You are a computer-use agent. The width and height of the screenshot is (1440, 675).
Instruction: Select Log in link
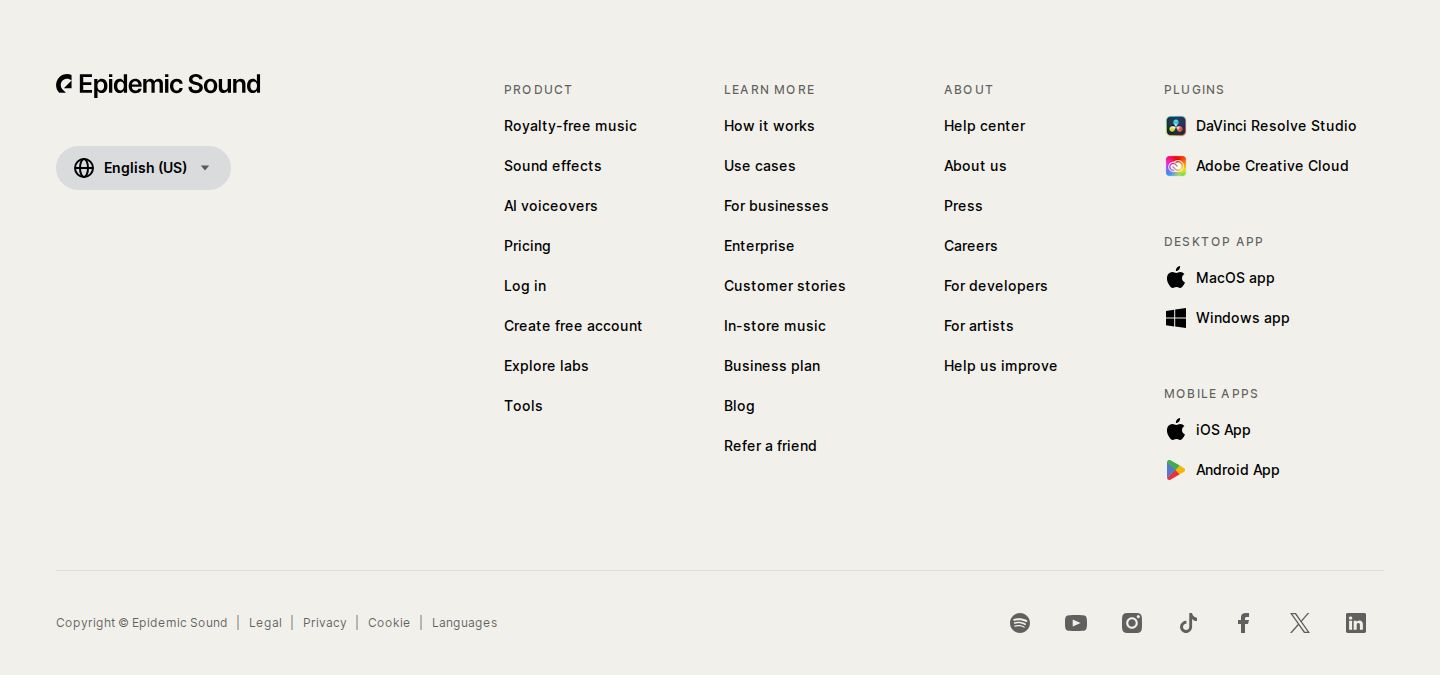point(525,286)
